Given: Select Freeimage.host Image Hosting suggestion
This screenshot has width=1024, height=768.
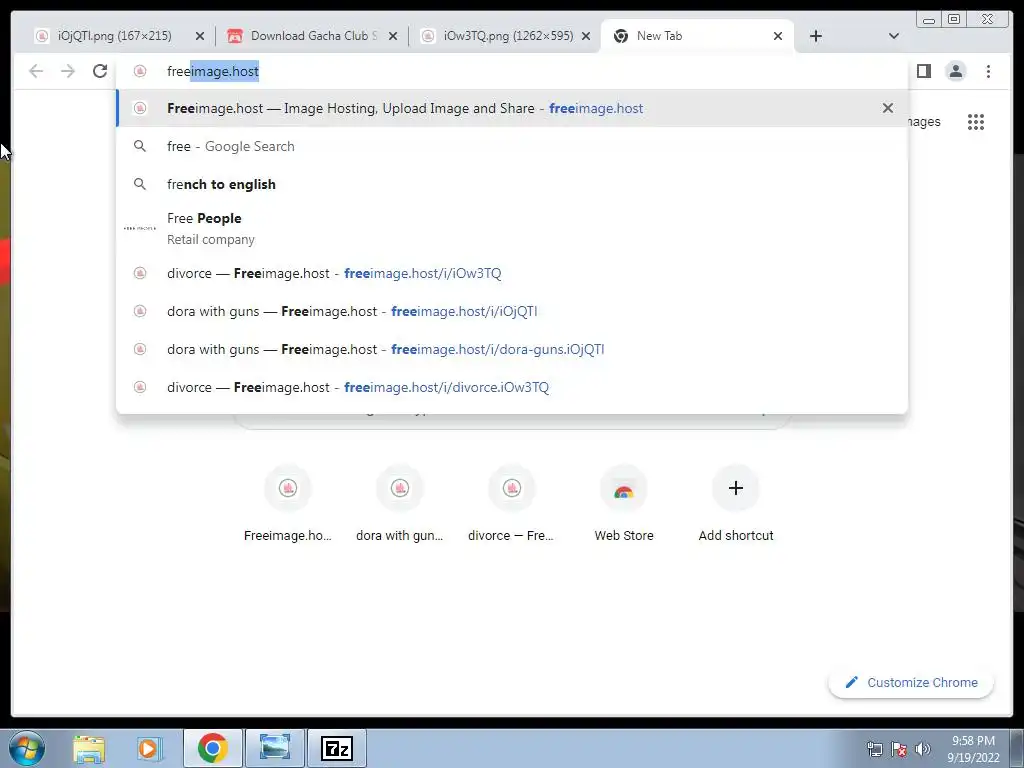Looking at the screenshot, I should [x=512, y=108].
